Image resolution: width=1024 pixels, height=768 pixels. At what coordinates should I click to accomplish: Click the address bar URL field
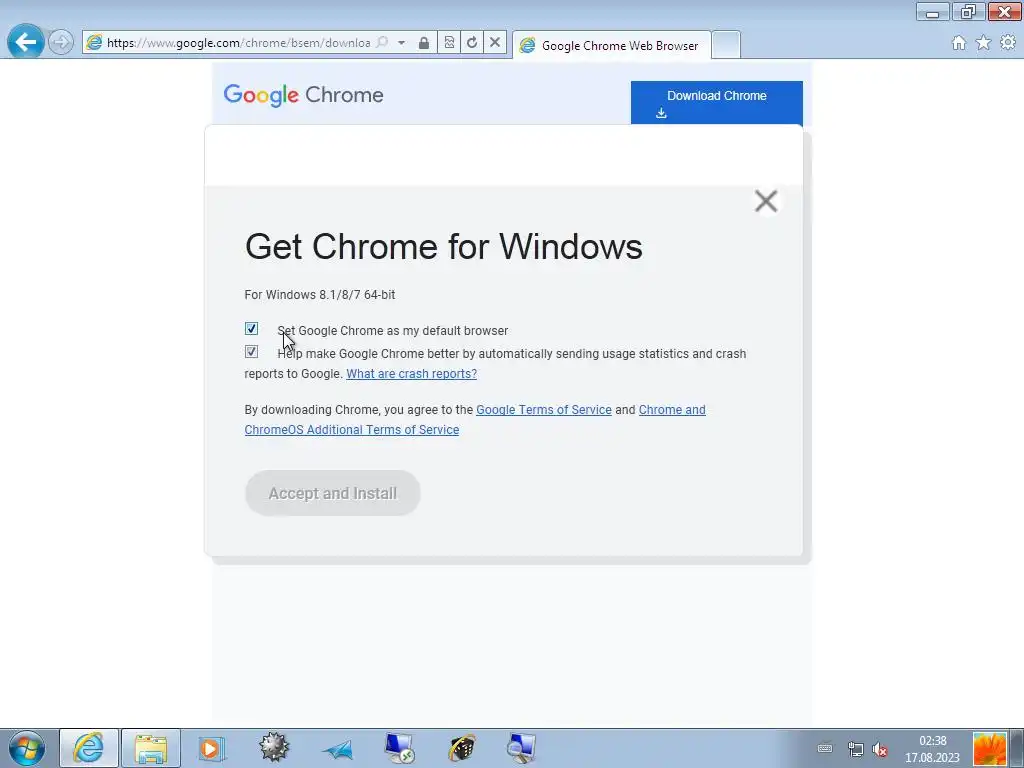click(x=238, y=43)
